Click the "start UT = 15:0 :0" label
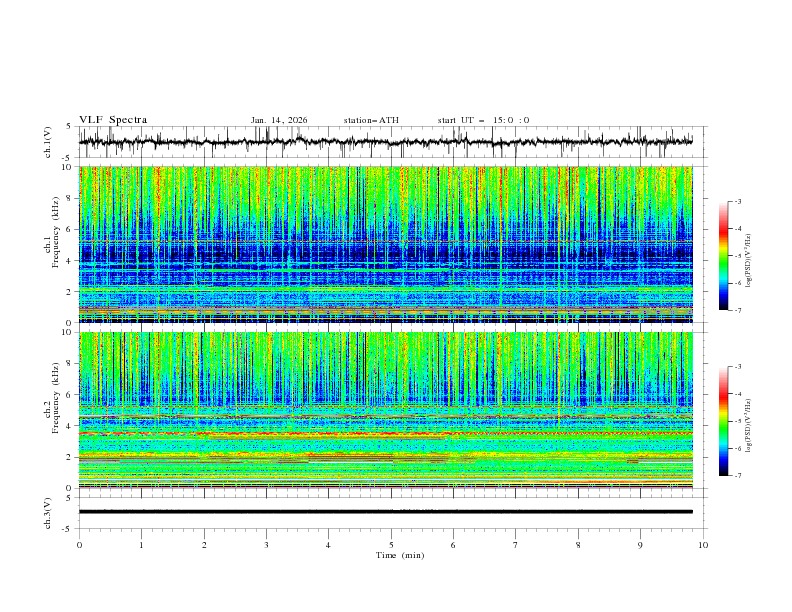This screenshot has width=792, height=612. point(483,120)
